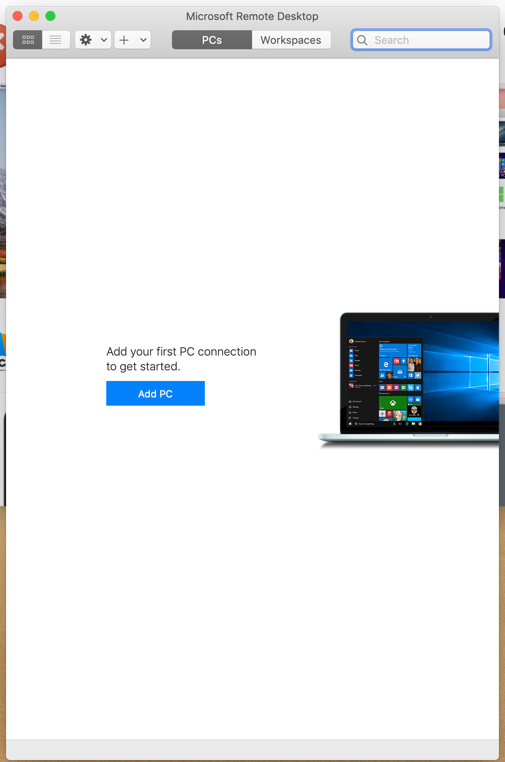Image resolution: width=505 pixels, height=762 pixels.
Task: Close the Microsoft Remote Desktop window
Action: tap(17, 16)
